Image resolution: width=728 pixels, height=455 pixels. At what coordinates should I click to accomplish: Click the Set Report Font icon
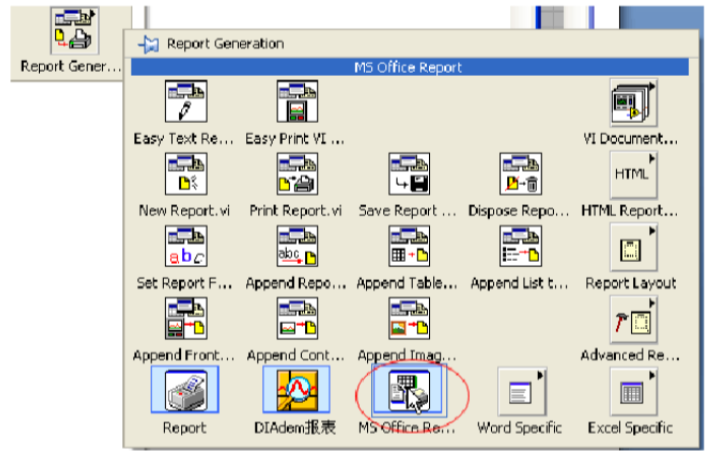click(x=184, y=246)
